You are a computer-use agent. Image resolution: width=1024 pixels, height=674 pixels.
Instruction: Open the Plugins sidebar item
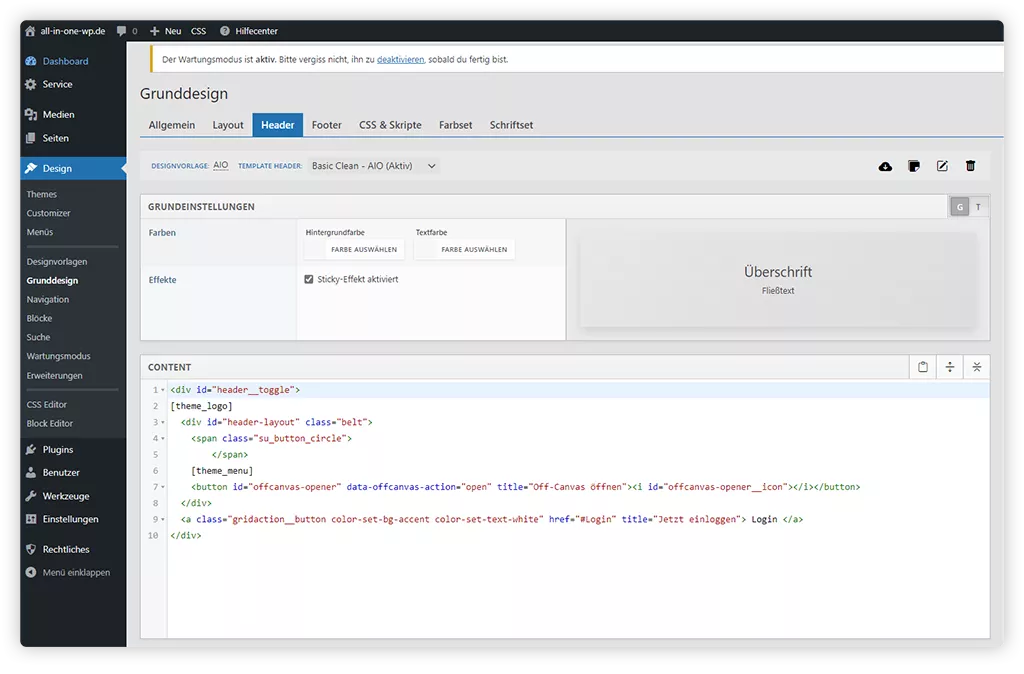[x=58, y=449]
